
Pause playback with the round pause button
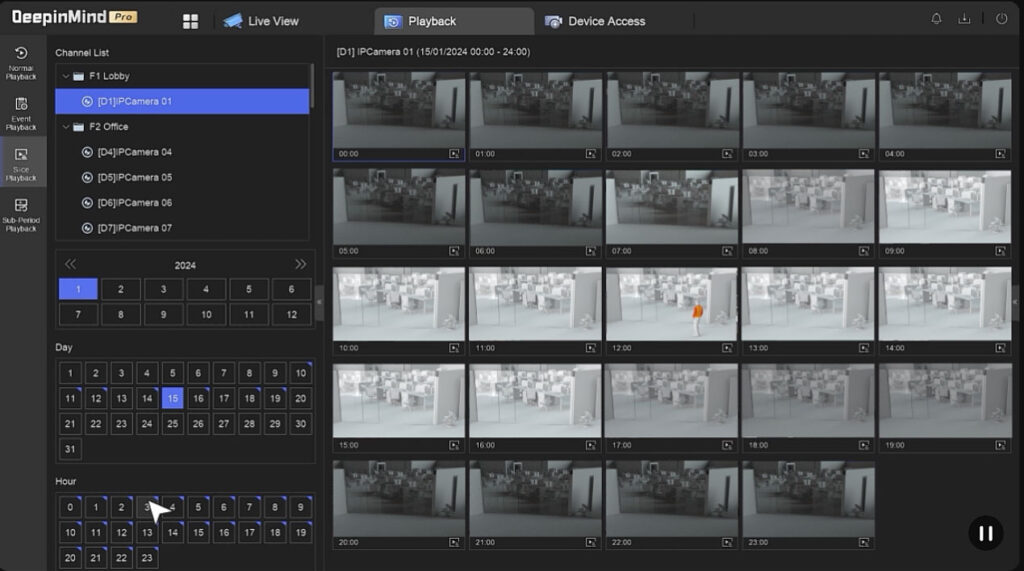point(985,533)
